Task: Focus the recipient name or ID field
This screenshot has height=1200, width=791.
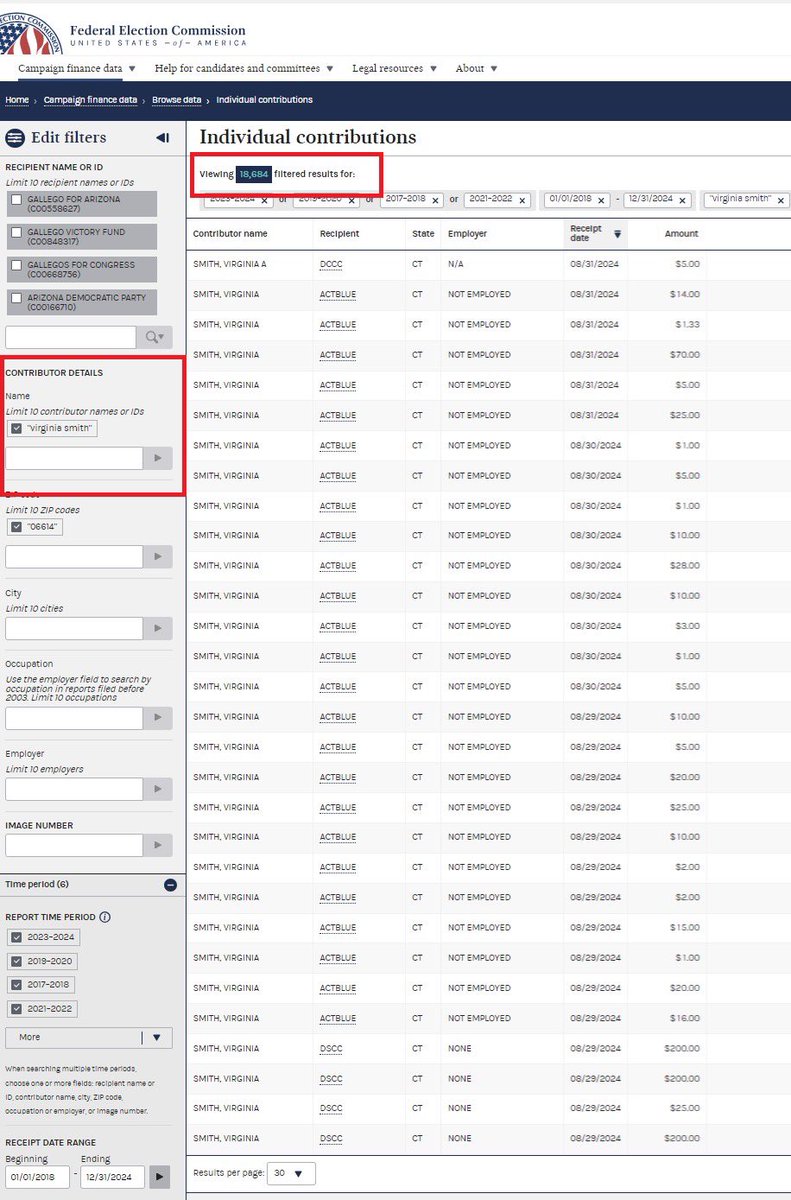Action: pos(71,337)
